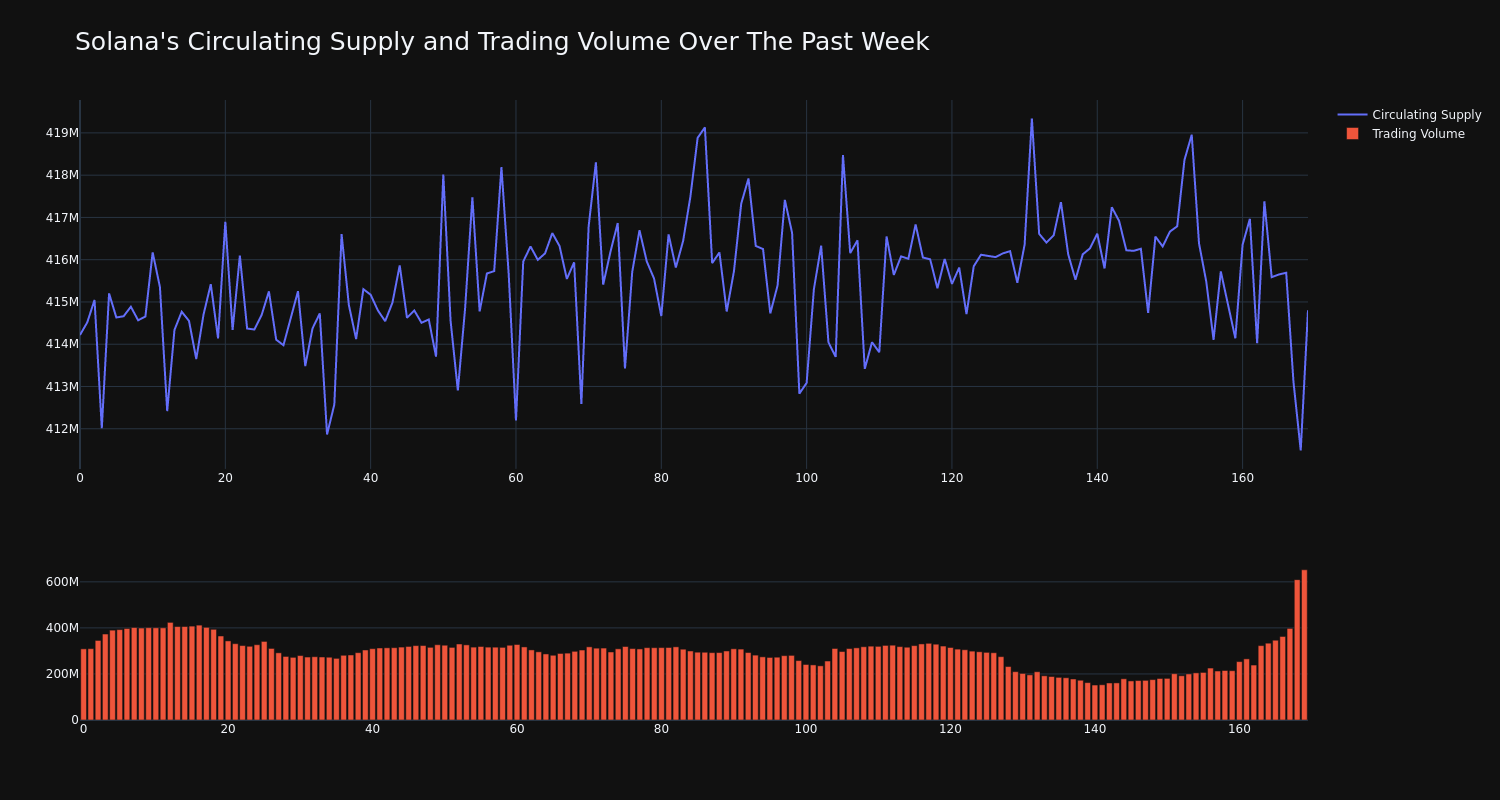Click the supply line peak near x=86
1500x800 pixels.
click(x=704, y=127)
